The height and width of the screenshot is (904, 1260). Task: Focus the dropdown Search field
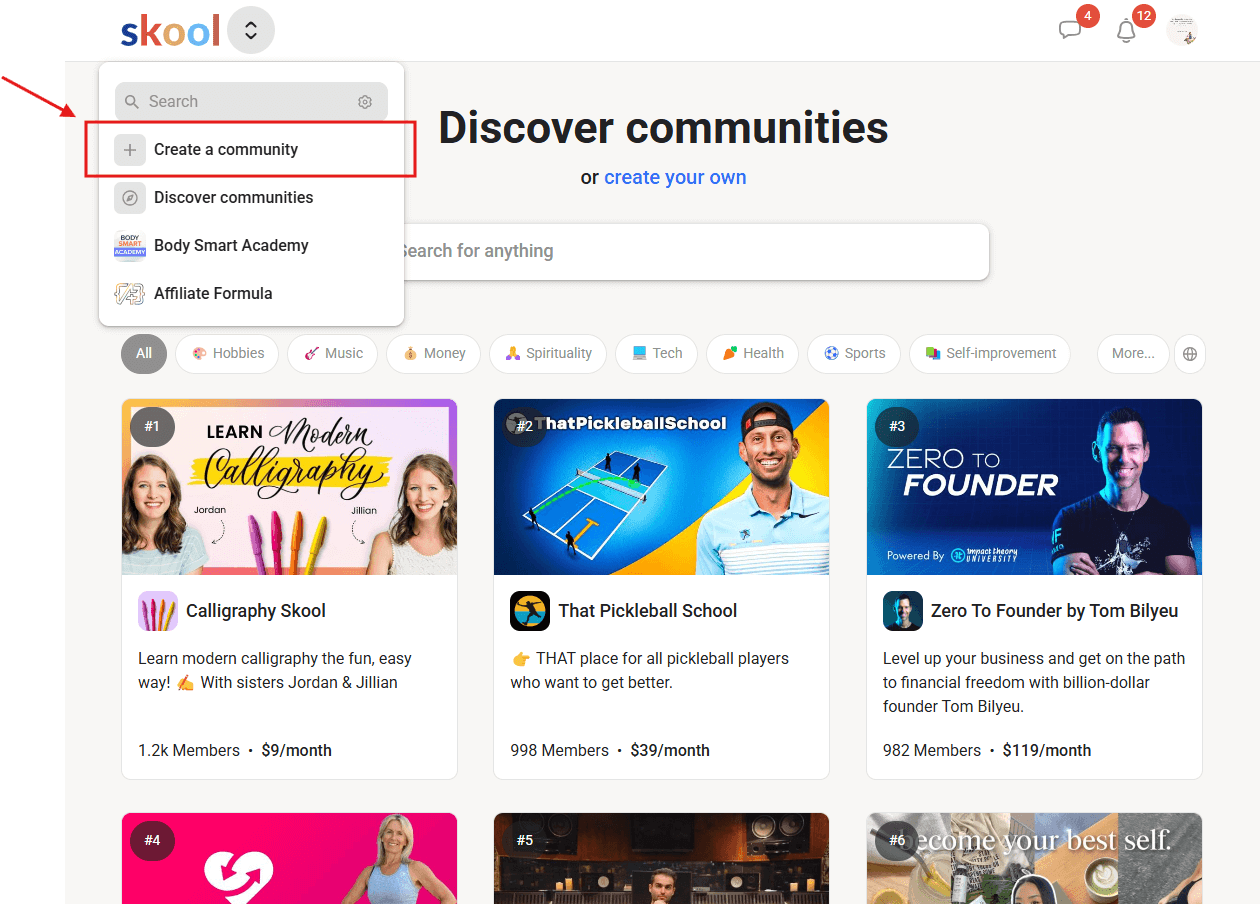point(251,102)
